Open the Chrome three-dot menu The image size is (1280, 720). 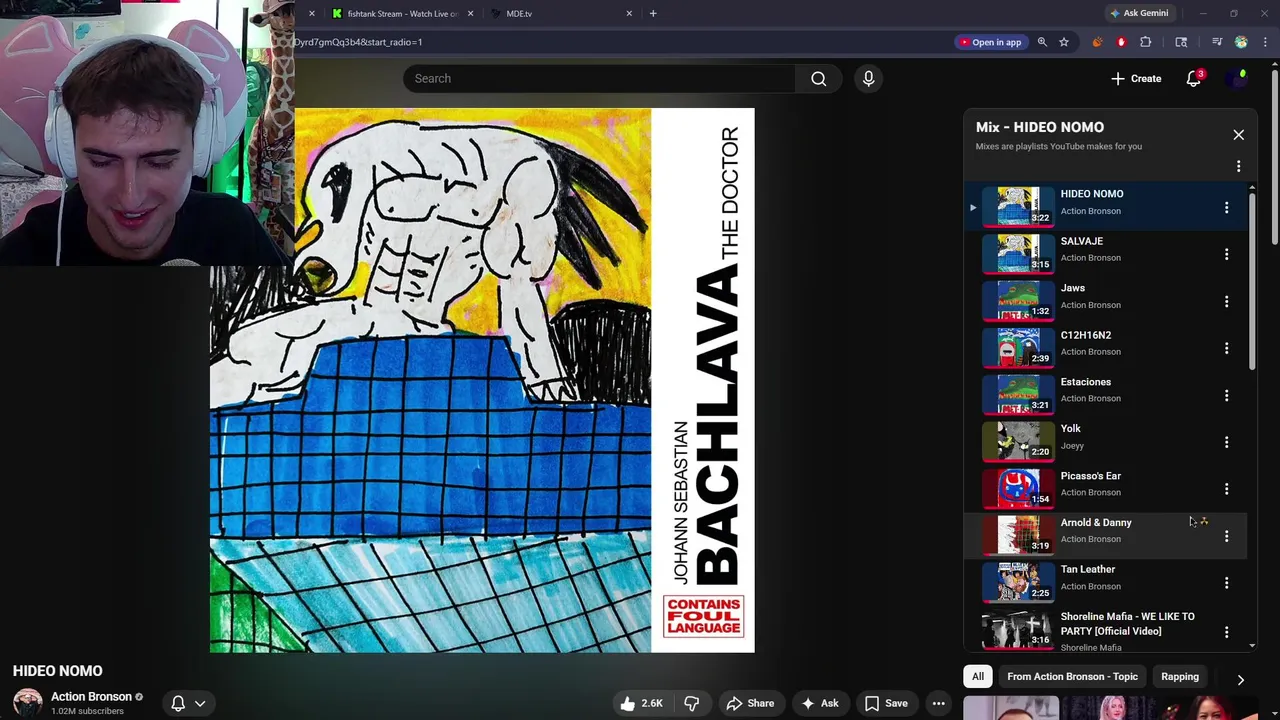(1266, 42)
